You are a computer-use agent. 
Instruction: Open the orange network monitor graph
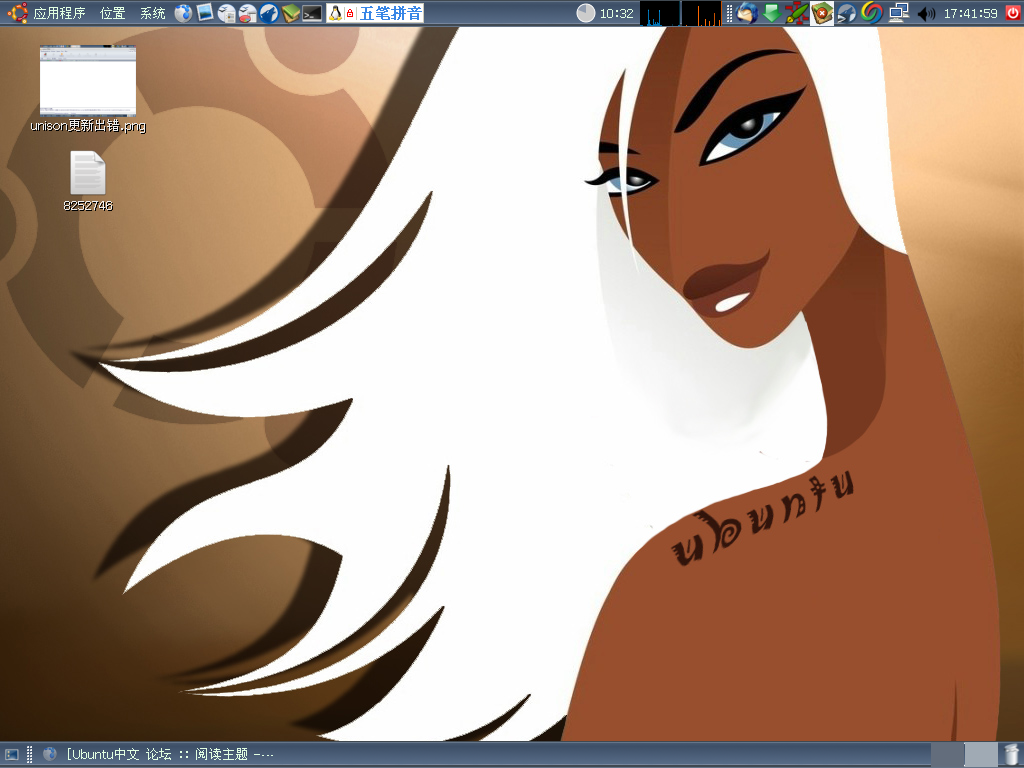[x=702, y=13]
